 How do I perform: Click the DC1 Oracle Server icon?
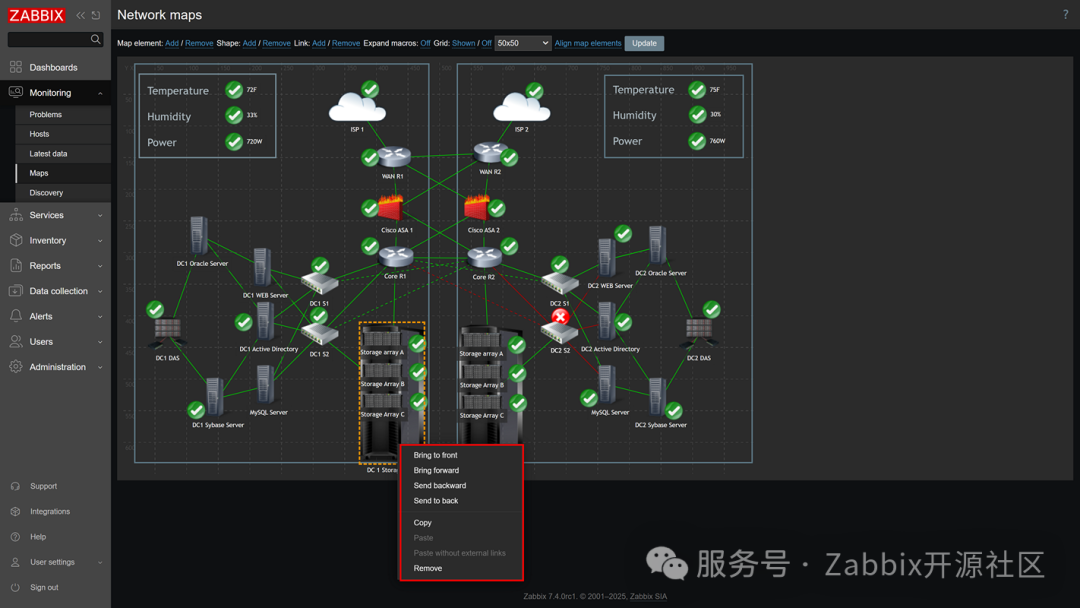pyautogui.click(x=199, y=237)
